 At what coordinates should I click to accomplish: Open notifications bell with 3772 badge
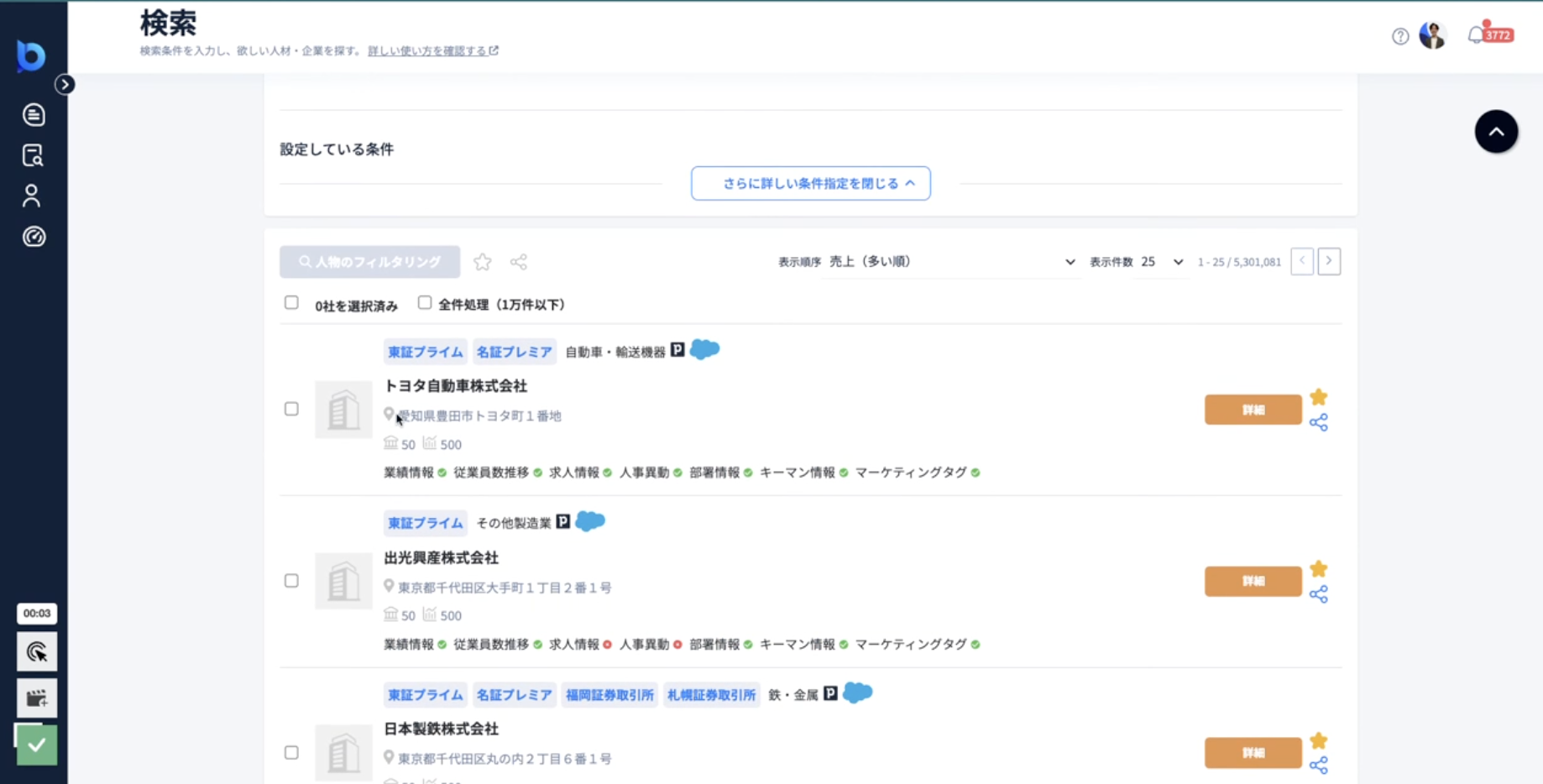pos(1490,34)
